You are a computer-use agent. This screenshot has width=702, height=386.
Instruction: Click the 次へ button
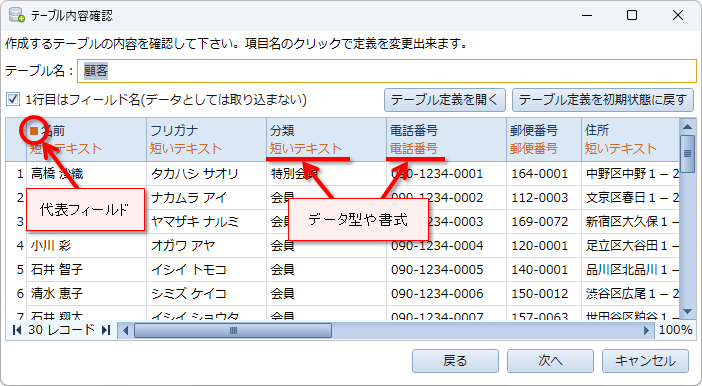(550, 360)
